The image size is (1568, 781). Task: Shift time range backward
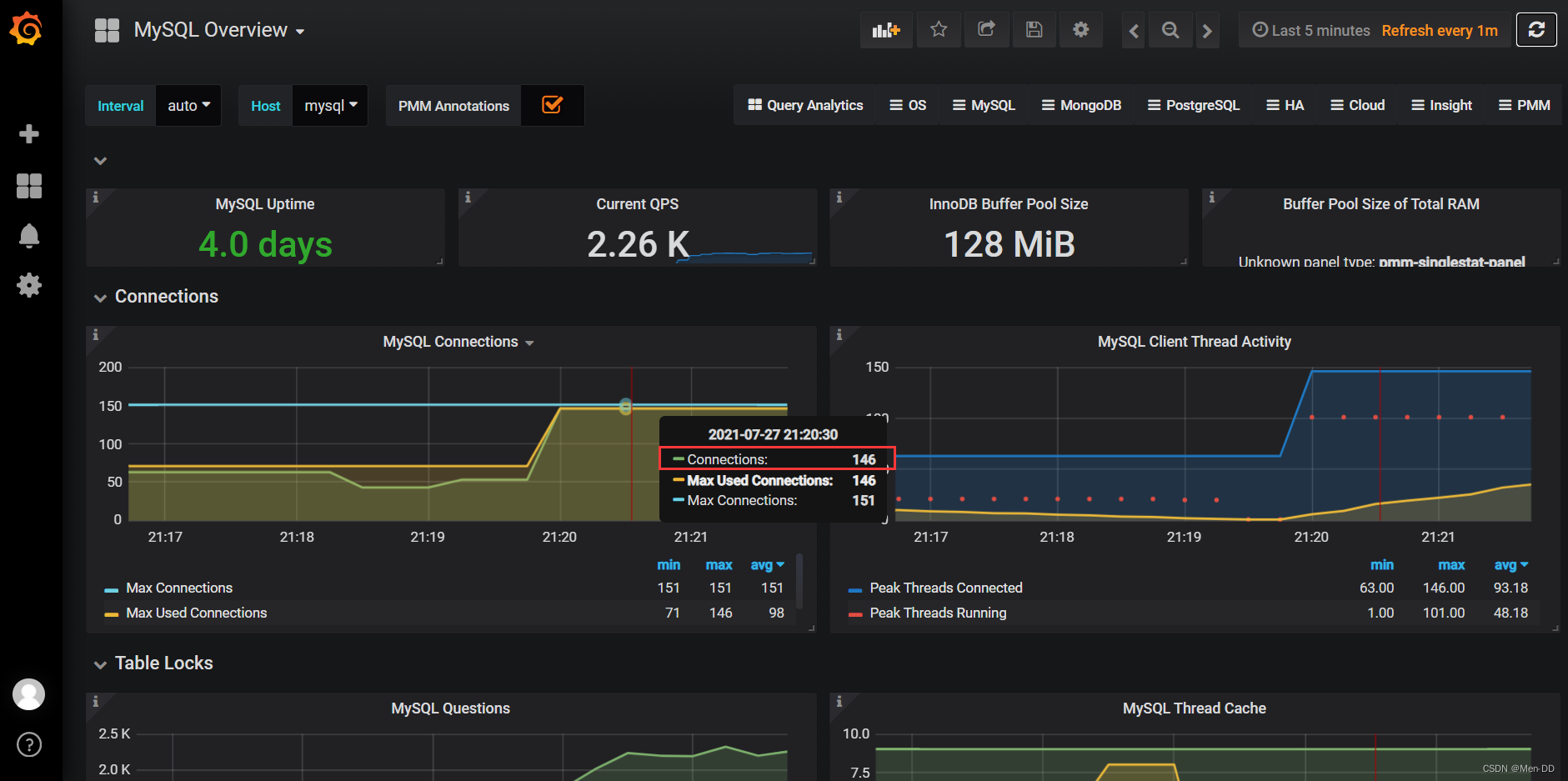click(x=1134, y=31)
